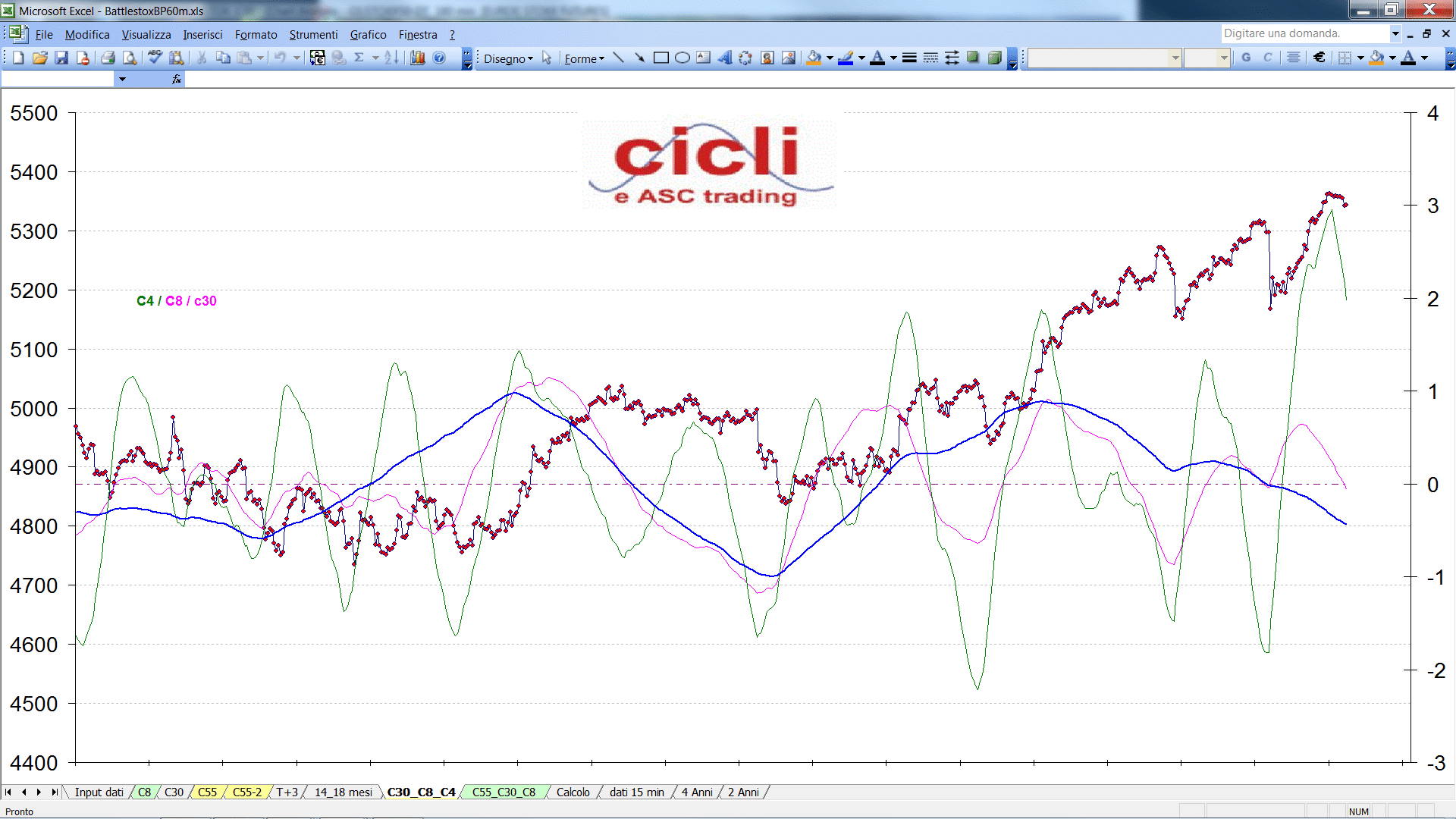Insert Clip Art
The width and height of the screenshot is (1456, 819).
(767, 58)
